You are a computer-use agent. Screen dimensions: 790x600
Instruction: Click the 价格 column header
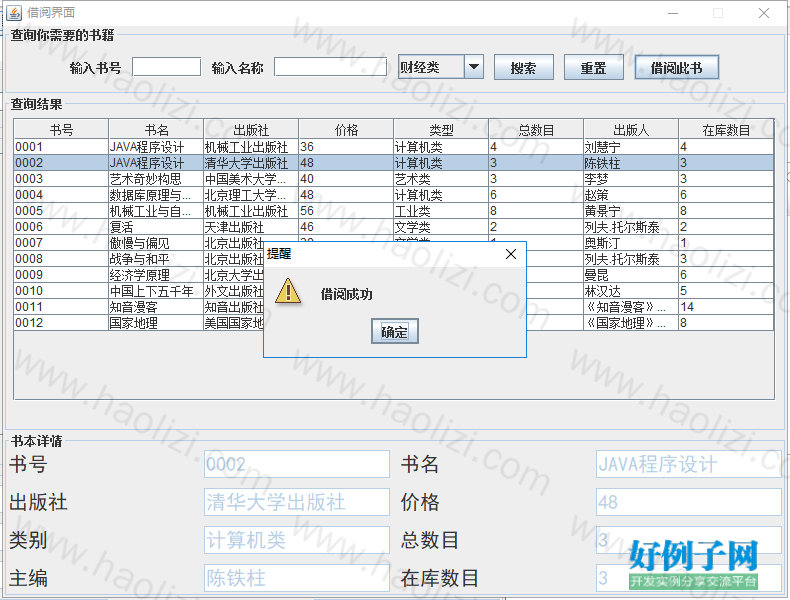[x=346, y=130]
